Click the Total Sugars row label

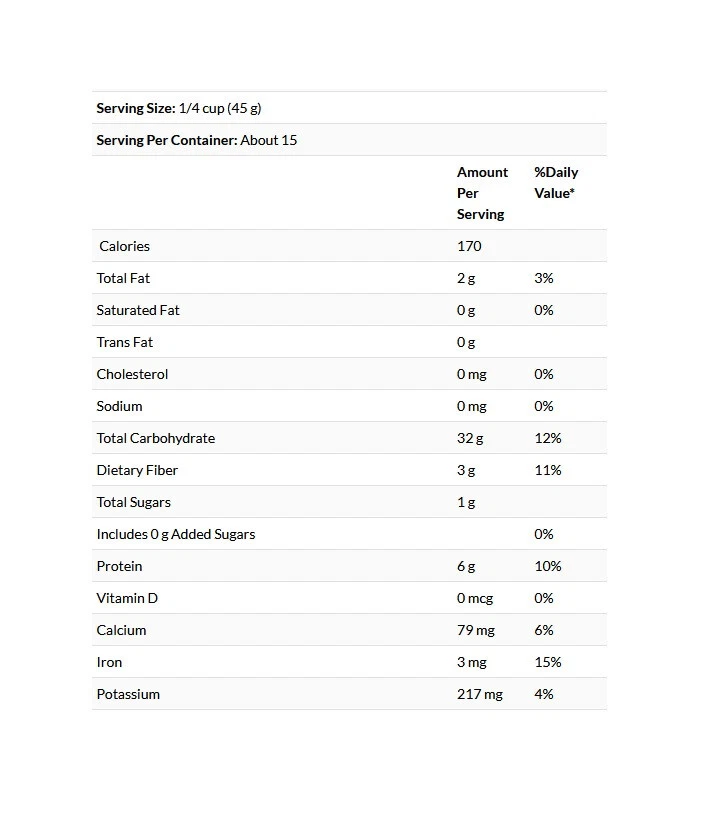[x=134, y=502]
